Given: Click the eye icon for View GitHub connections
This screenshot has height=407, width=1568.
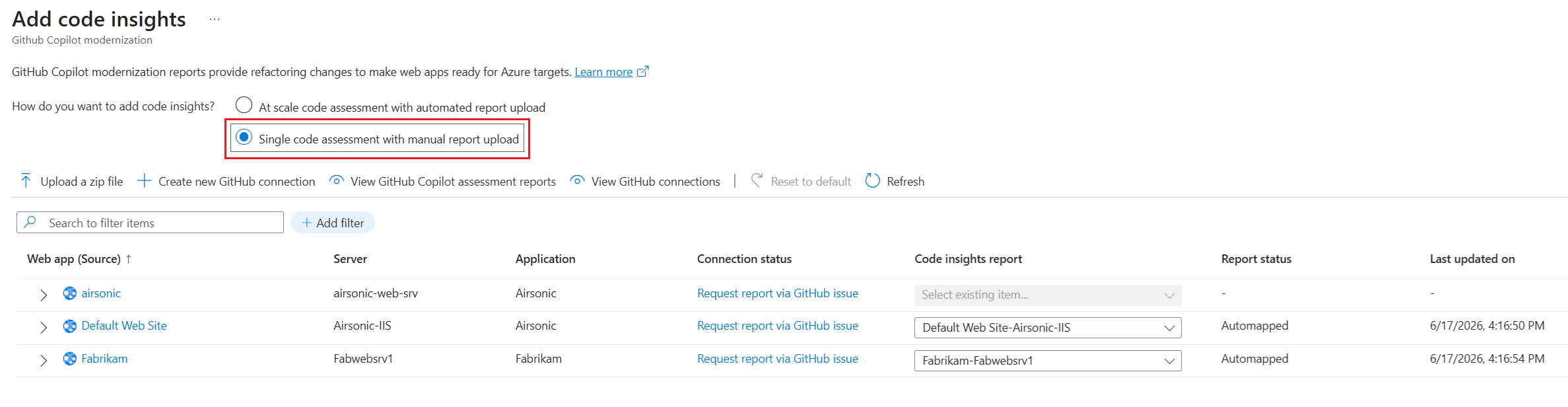Looking at the screenshot, I should click(x=577, y=180).
